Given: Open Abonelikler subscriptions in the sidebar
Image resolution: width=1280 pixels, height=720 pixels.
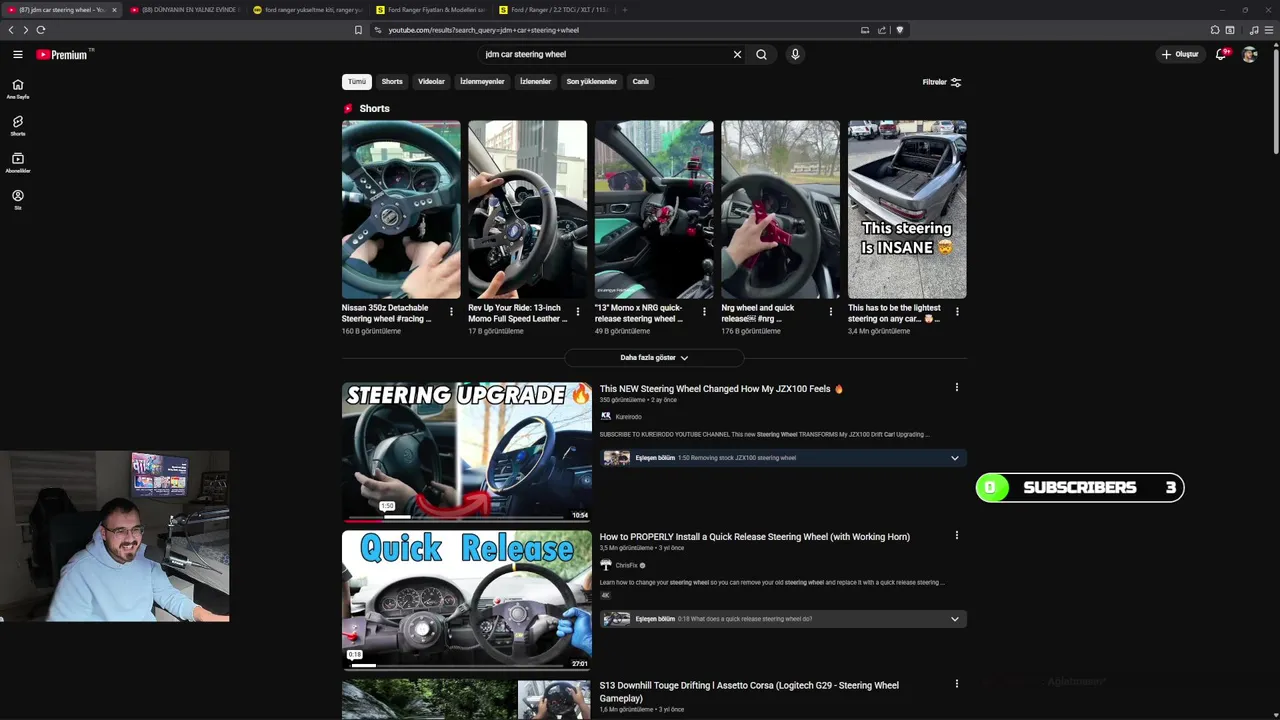Looking at the screenshot, I should 18,163.
